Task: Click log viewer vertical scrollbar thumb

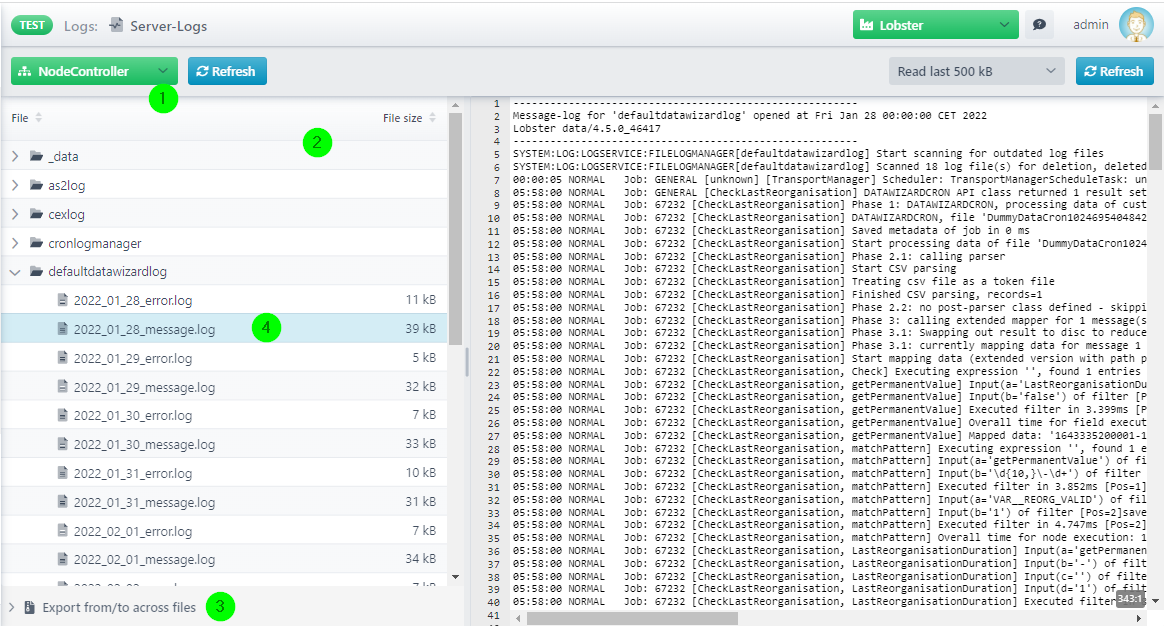Action: click(1155, 142)
